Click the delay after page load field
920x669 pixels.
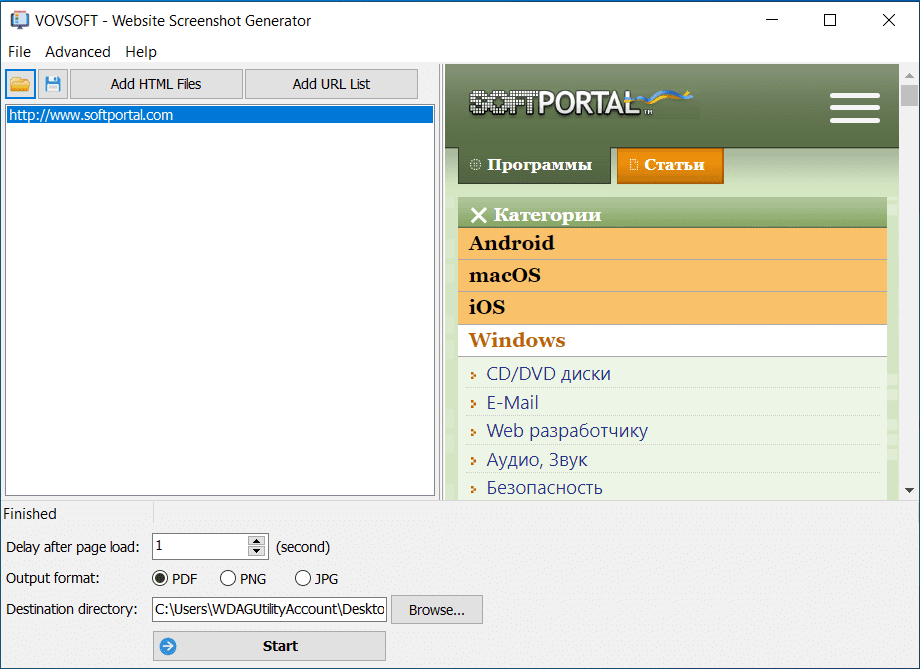200,546
